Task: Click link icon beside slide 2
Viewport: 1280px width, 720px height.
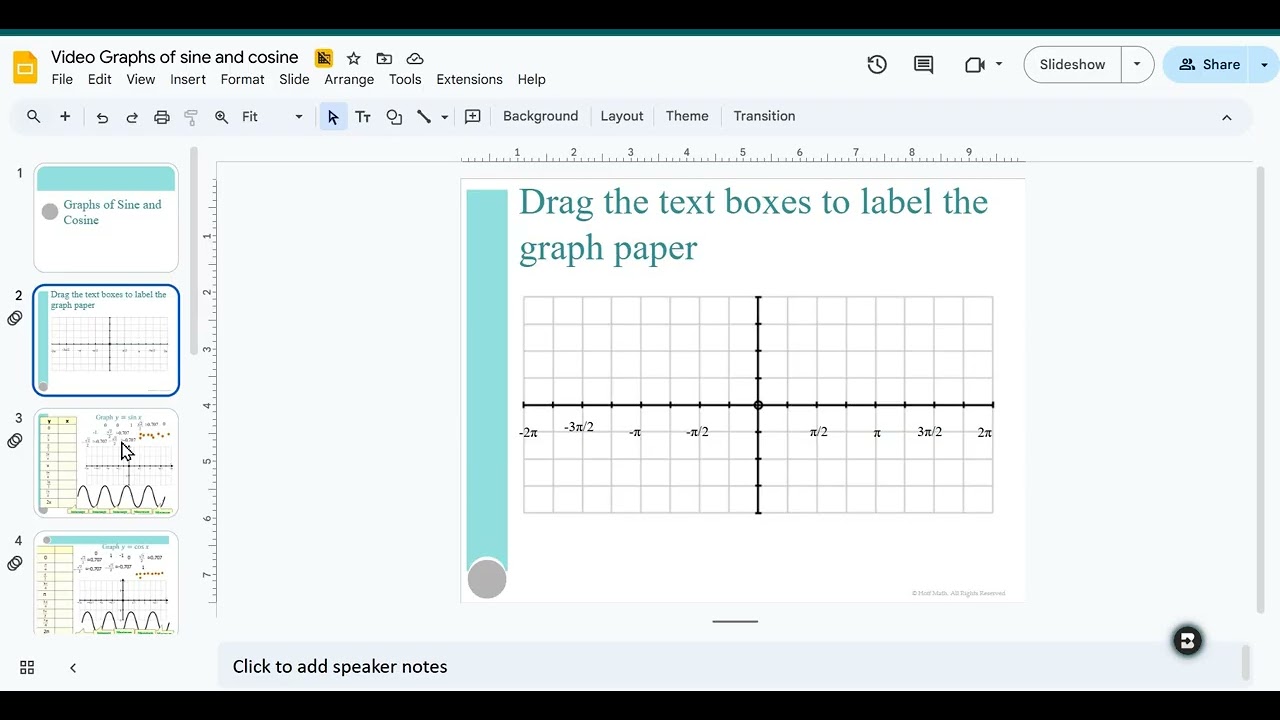Action: [15, 318]
